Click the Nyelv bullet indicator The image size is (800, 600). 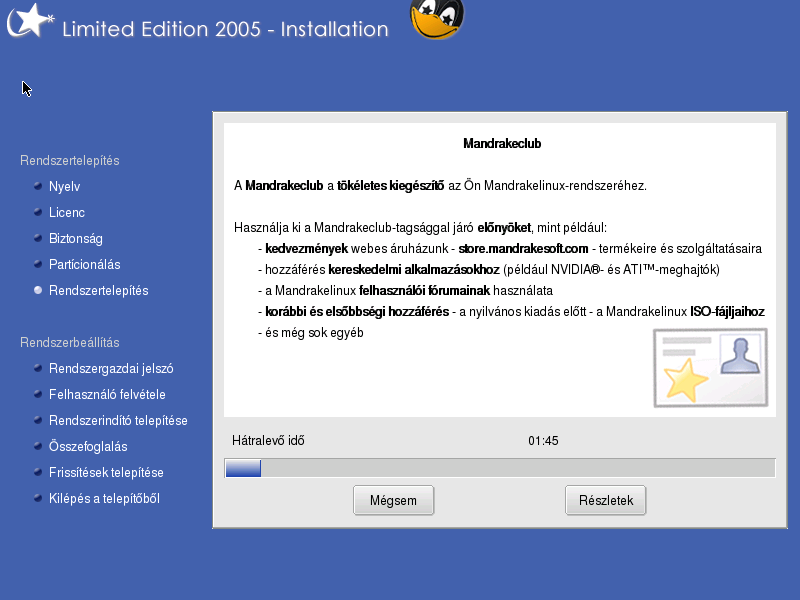[38, 186]
